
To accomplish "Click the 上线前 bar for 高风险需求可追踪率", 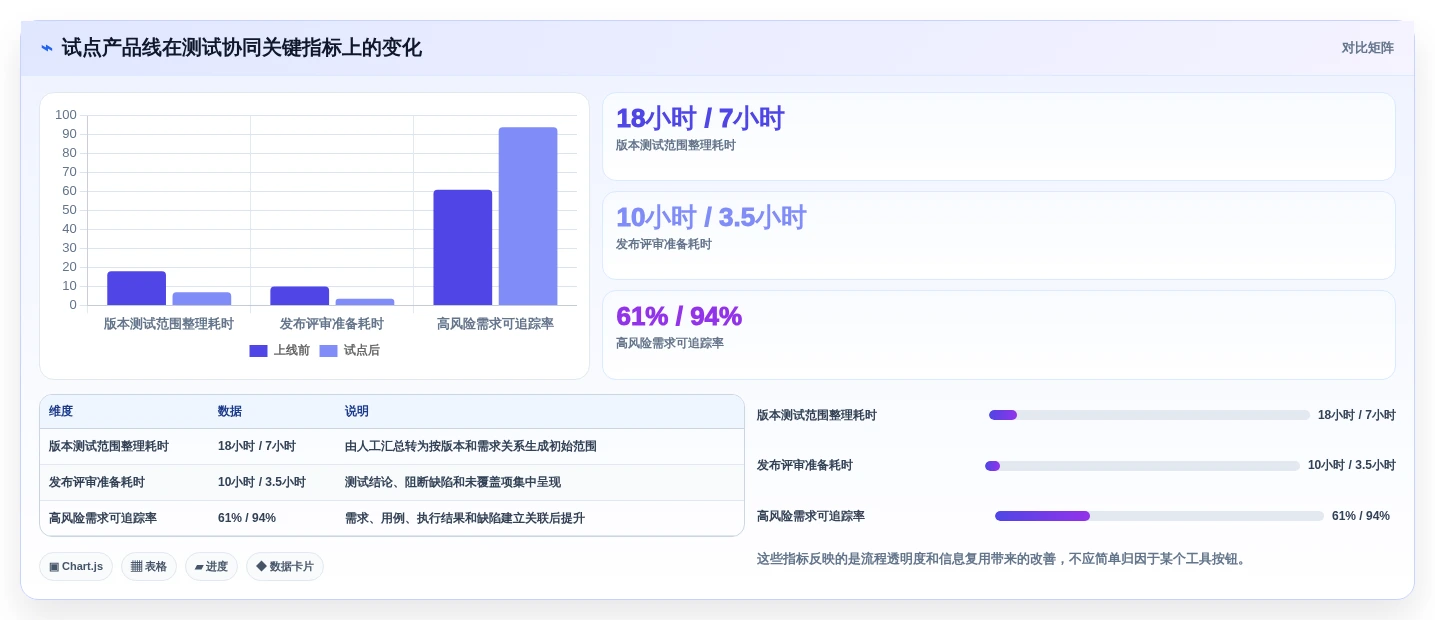I will [462, 247].
